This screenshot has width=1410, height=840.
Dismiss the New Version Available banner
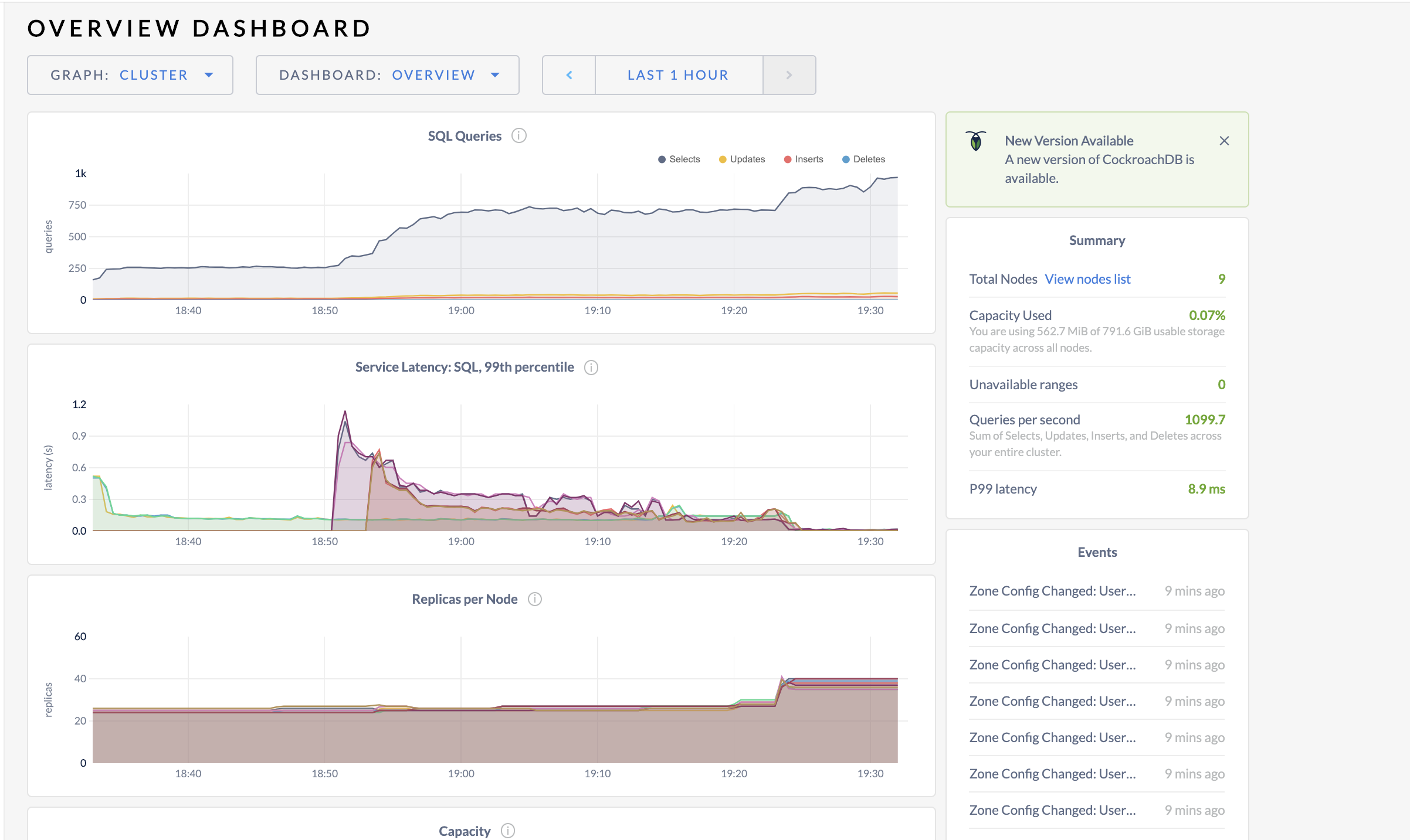(1224, 141)
